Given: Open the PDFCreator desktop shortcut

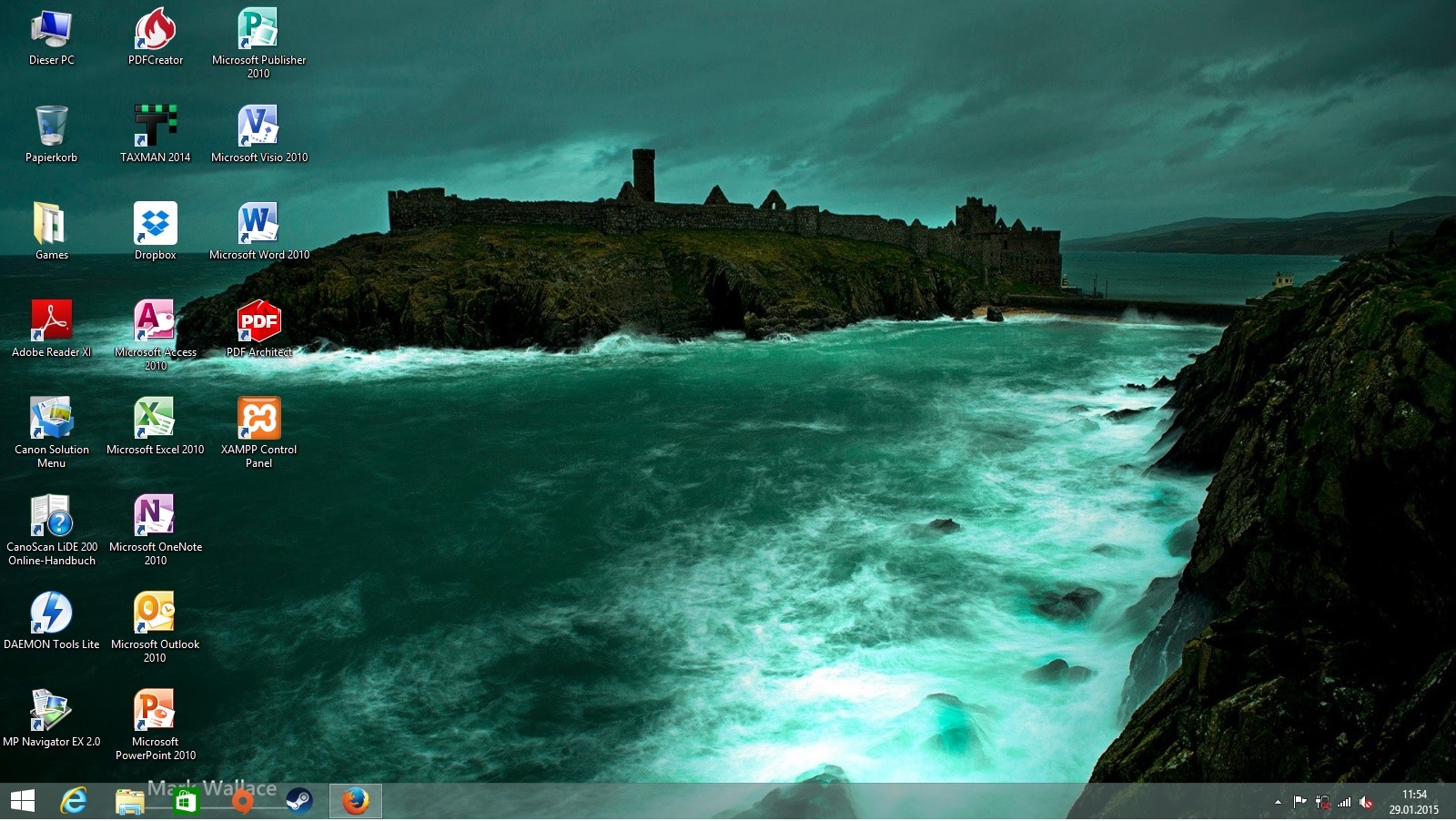Looking at the screenshot, I should coord(155,30).
